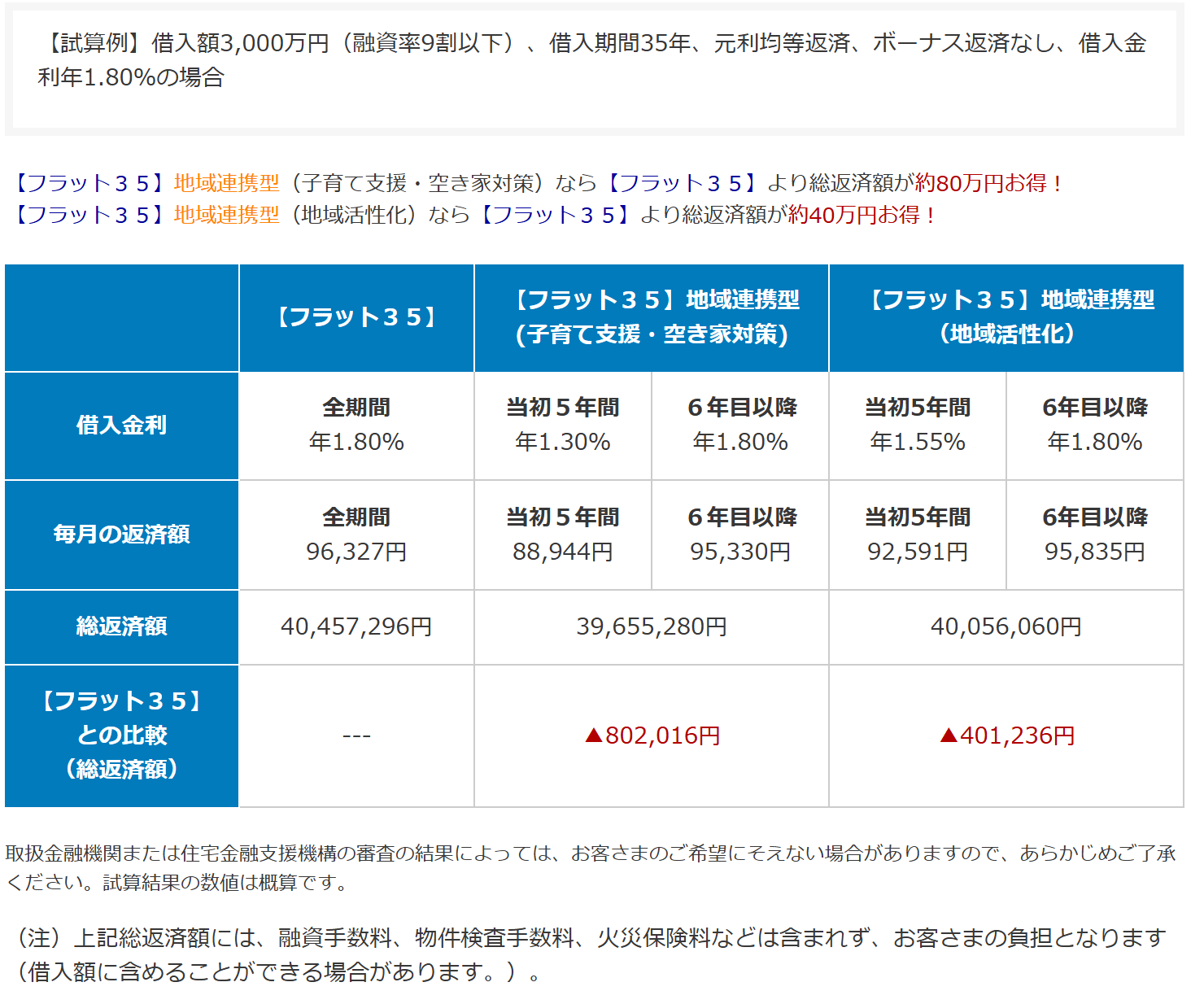Click the 40,056,060円 total repayment cell
Screen dimensions: 1204x1004
click(1006, 626)
